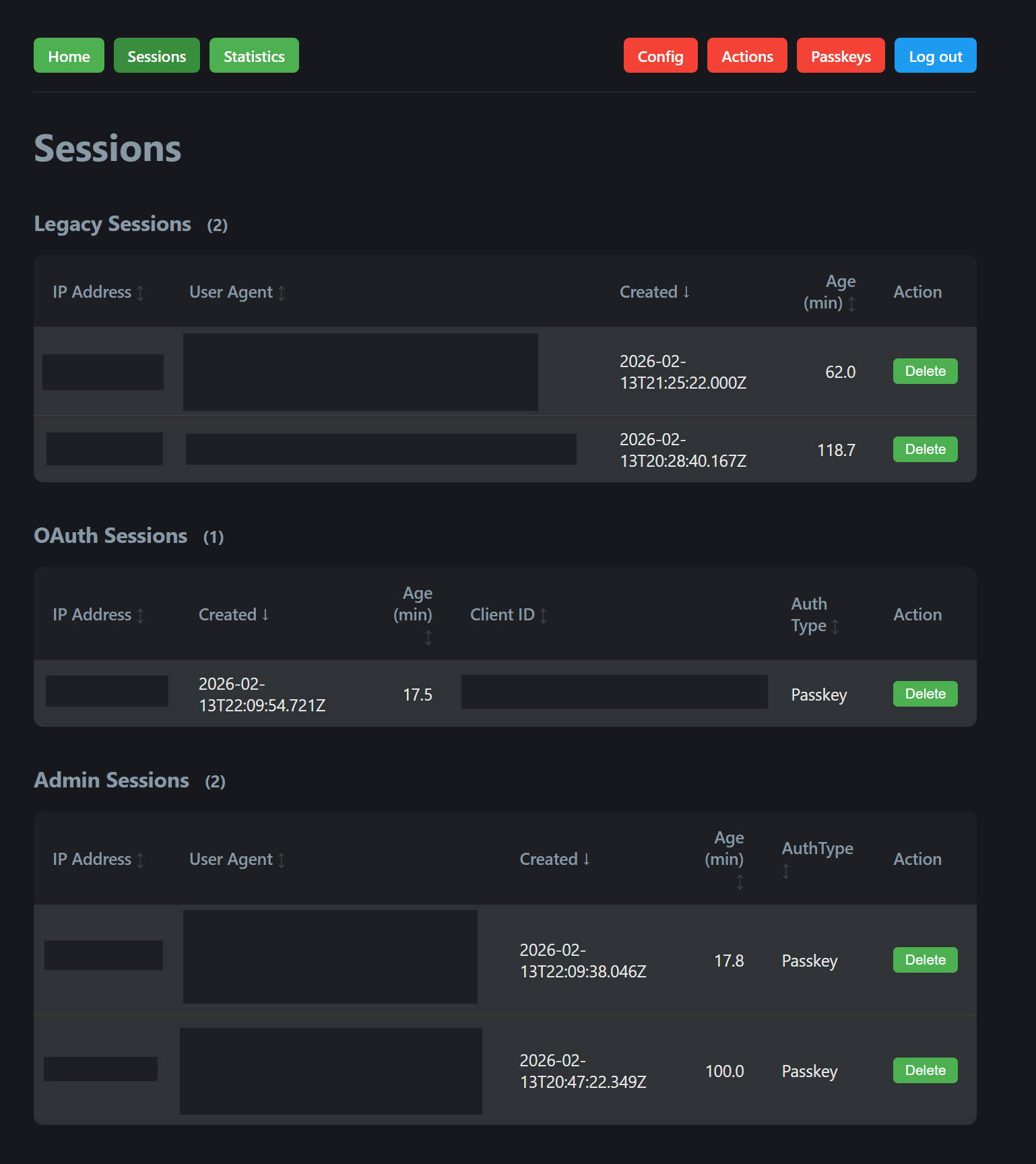Delete the legacy session aged 62.0 minutes
Screen dimensions: 1036x1164
click(925, 371)
